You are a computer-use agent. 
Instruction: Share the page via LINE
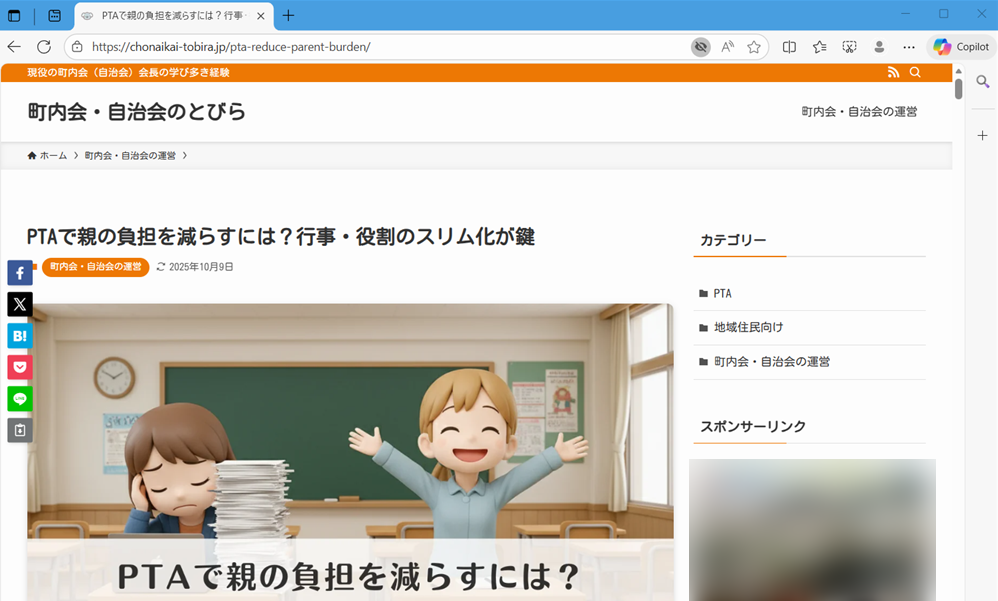(19, 399)
